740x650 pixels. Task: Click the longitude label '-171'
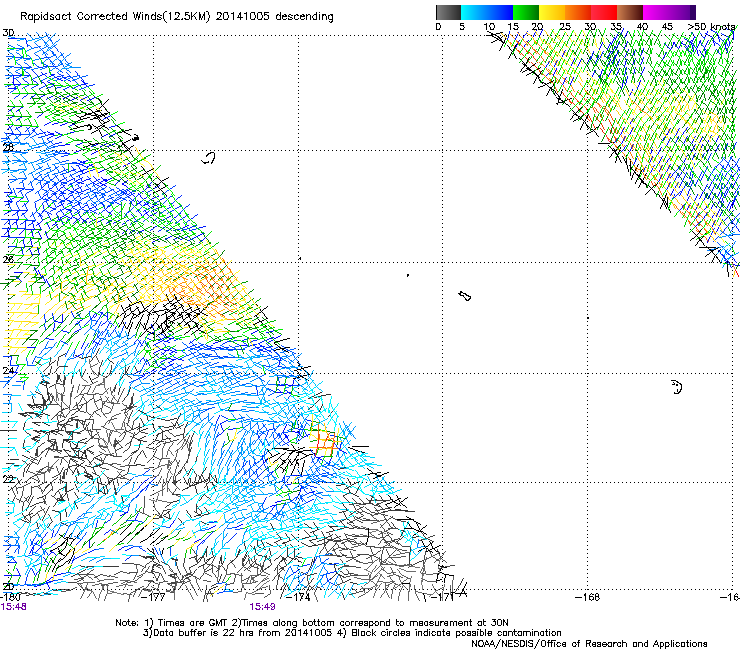(x=442, y=597)
